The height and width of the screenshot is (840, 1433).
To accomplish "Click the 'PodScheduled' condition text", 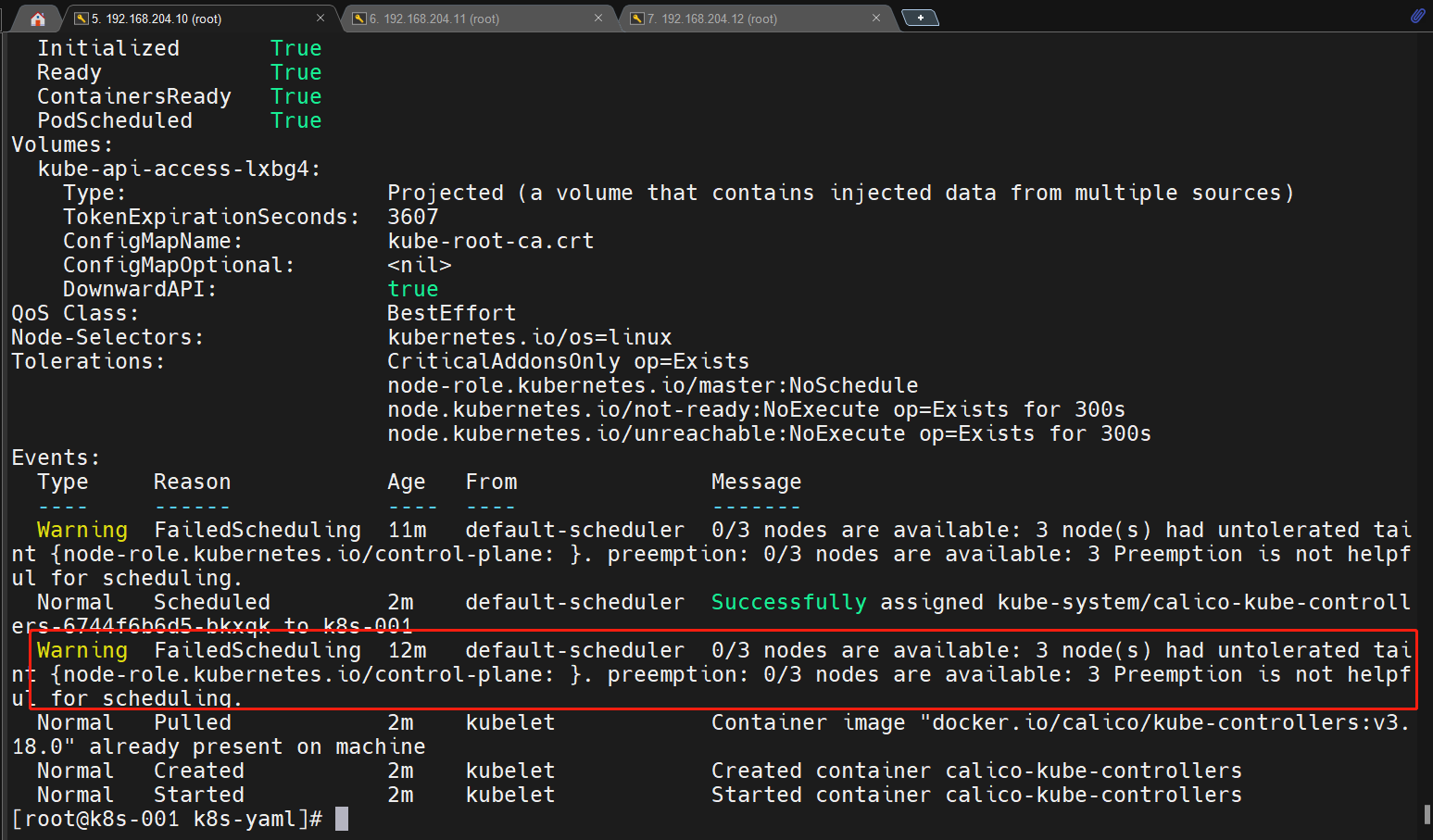I will (115, 120).
